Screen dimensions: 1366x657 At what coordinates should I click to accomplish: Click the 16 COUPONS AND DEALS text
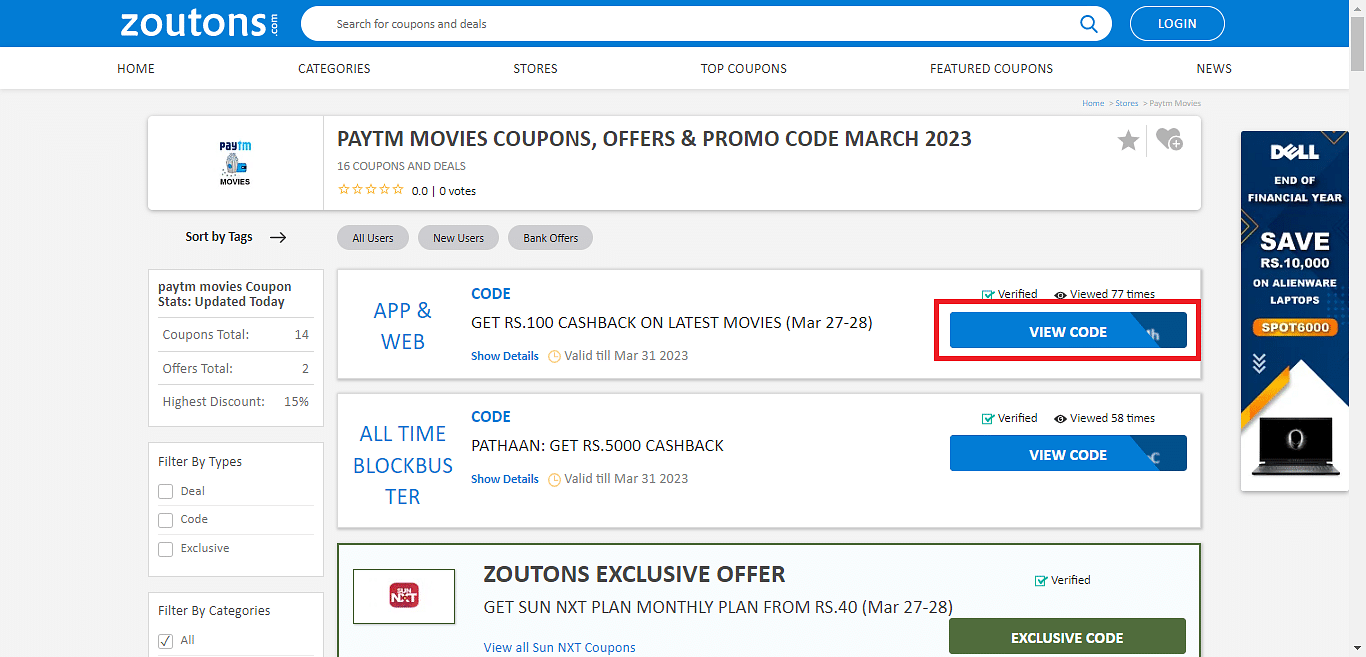[x=401, y=166]
